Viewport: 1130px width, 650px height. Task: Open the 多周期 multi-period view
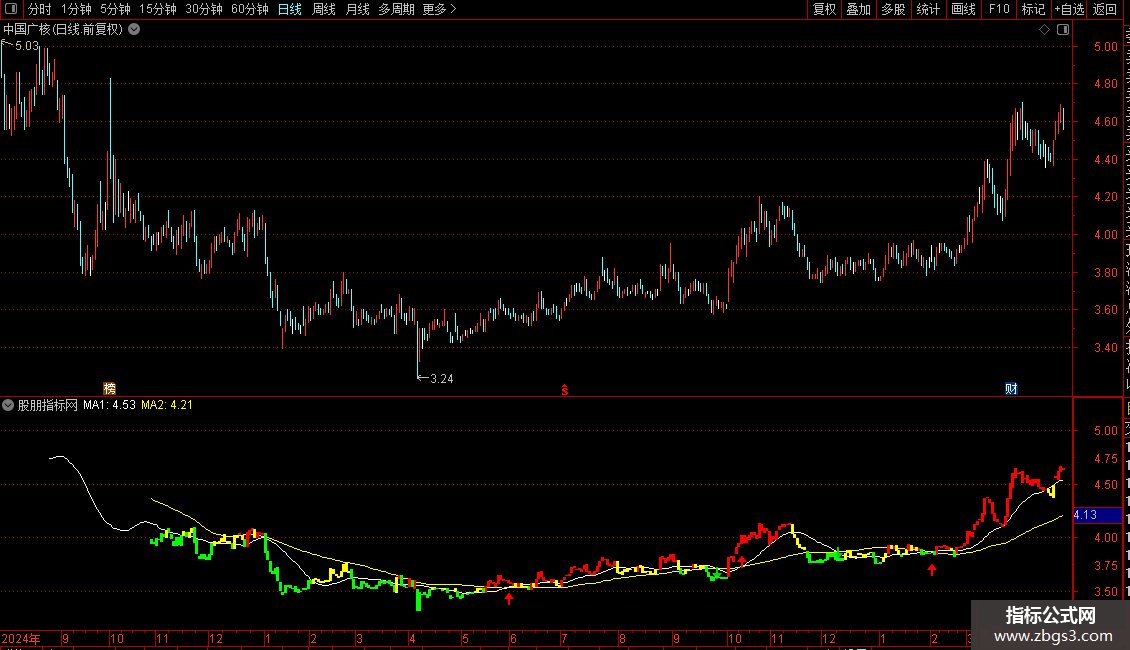396,9
